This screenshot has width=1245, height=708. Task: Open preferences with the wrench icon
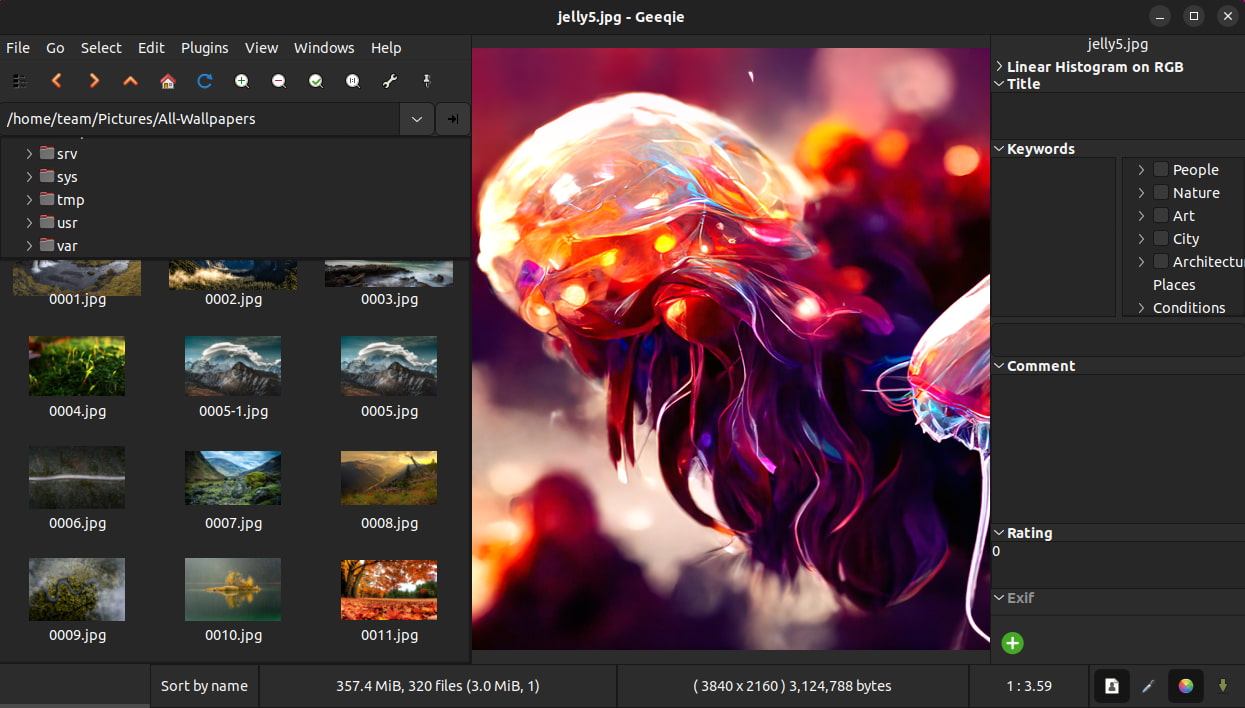(390, 81)
